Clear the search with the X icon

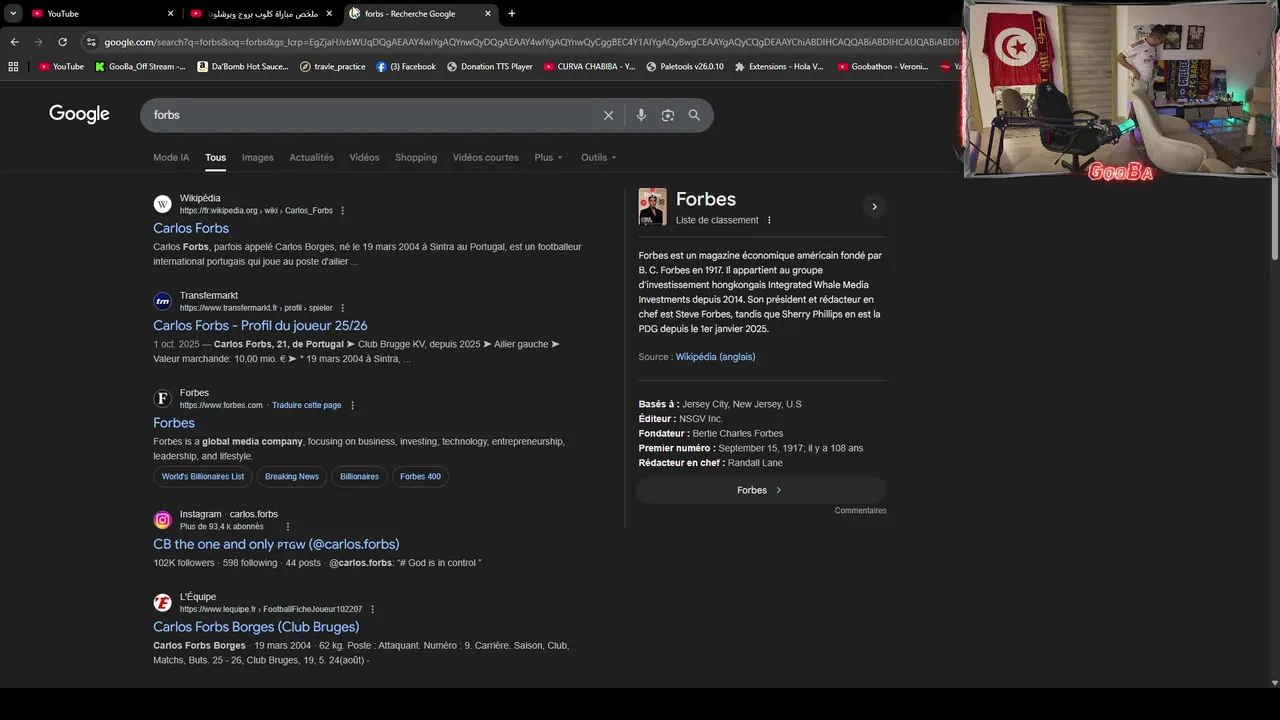(x=608, y=115)
